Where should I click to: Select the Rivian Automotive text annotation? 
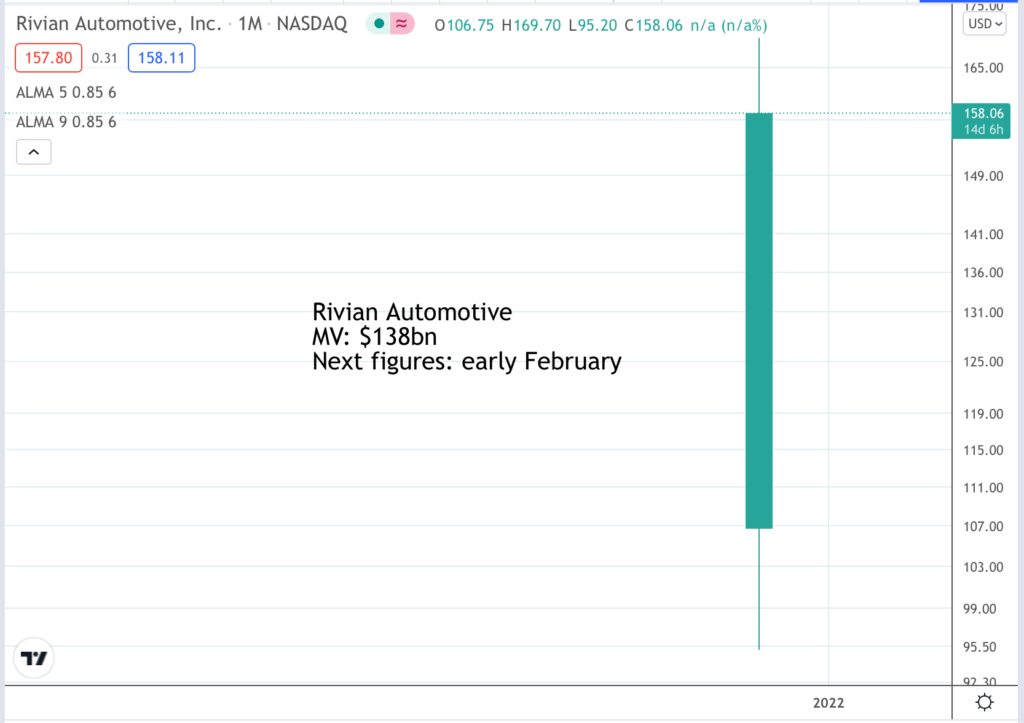tap(466, 336)
